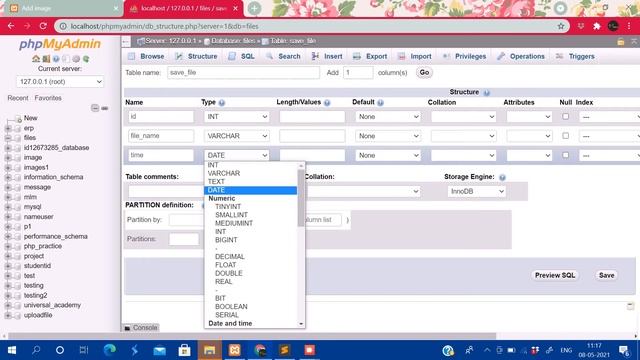640x360 pixels.
Task: Open XAMPP from the taskbar
Action: point(235,350)
